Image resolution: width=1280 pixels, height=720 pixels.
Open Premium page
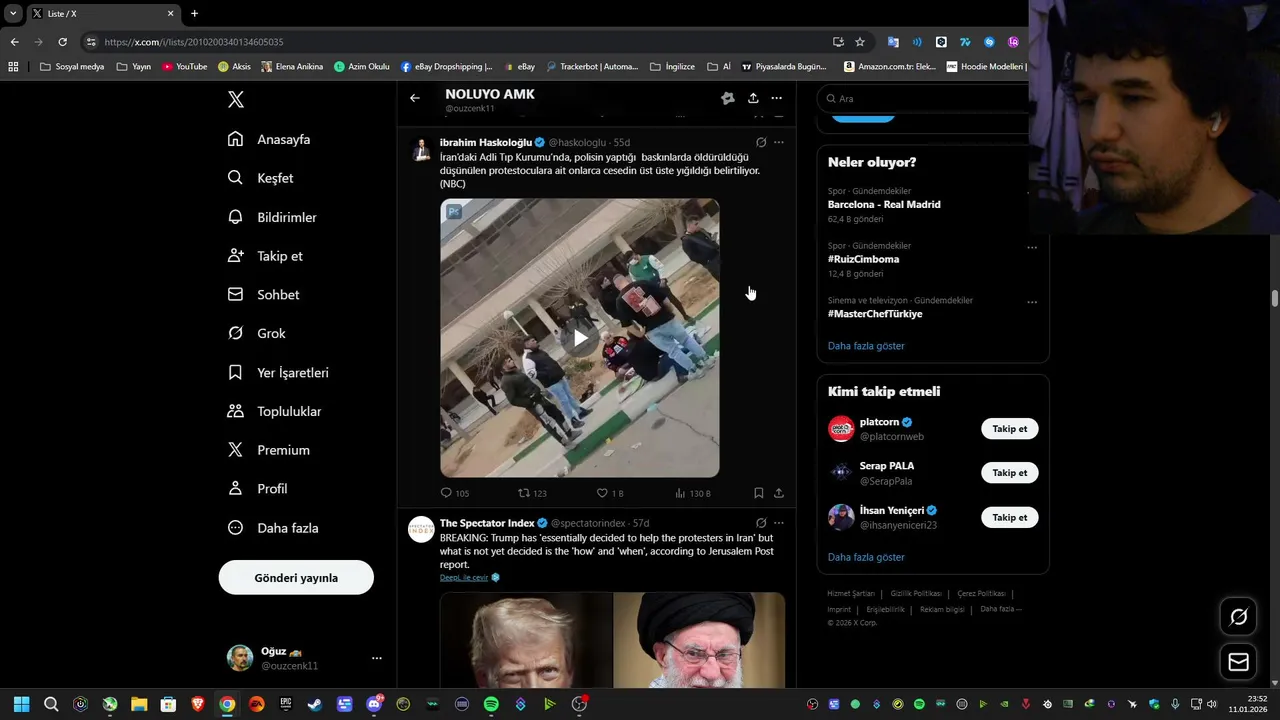(269, 450)
